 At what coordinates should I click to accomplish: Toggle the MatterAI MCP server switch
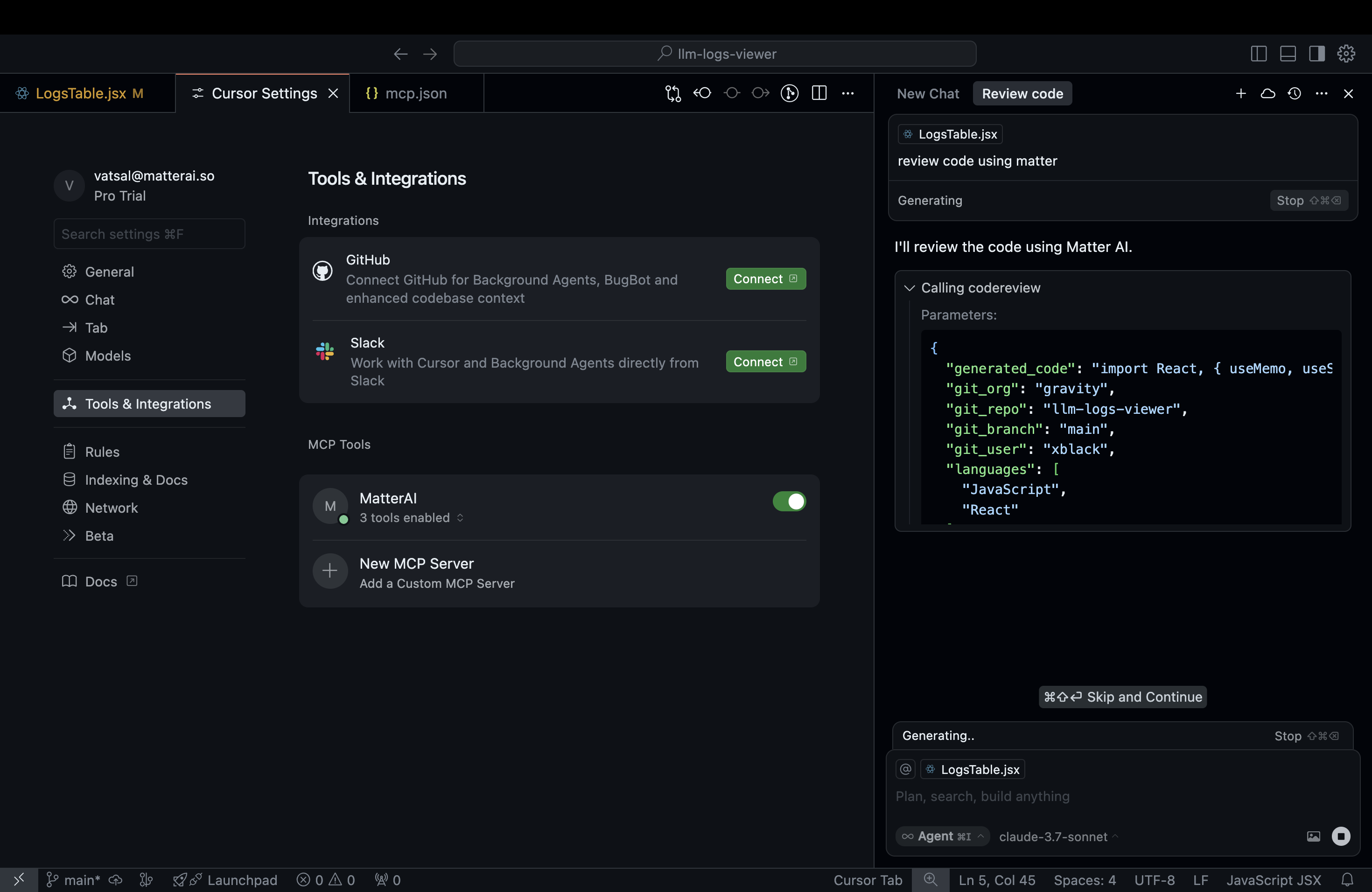pos(789,502)
